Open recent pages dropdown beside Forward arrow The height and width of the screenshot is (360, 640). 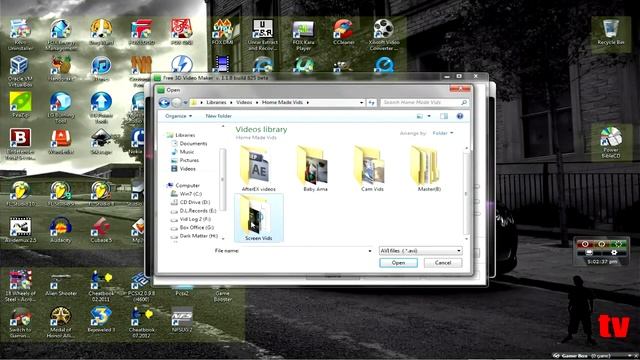[x=186, y=102]
